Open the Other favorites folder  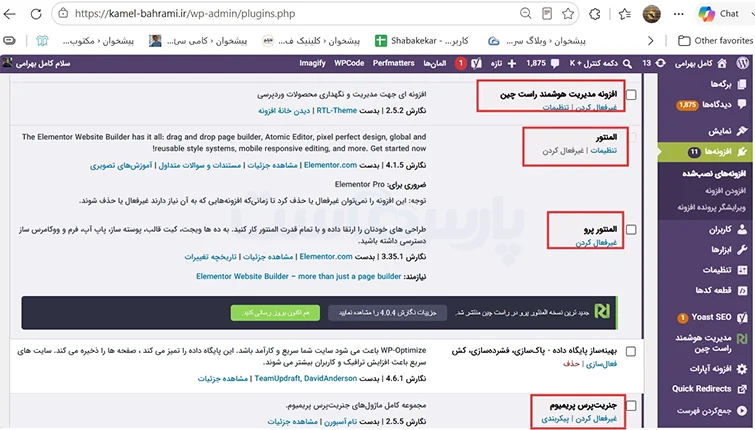(x=715, y=41)
